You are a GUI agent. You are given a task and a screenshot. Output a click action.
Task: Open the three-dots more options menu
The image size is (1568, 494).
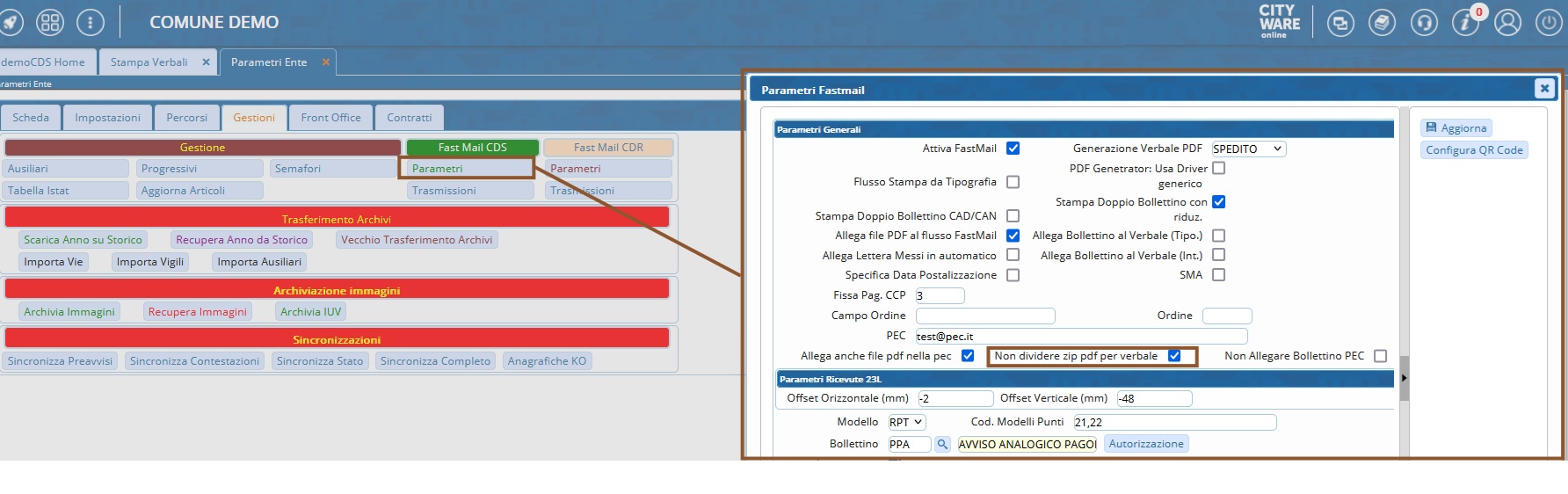pos(91,23)
